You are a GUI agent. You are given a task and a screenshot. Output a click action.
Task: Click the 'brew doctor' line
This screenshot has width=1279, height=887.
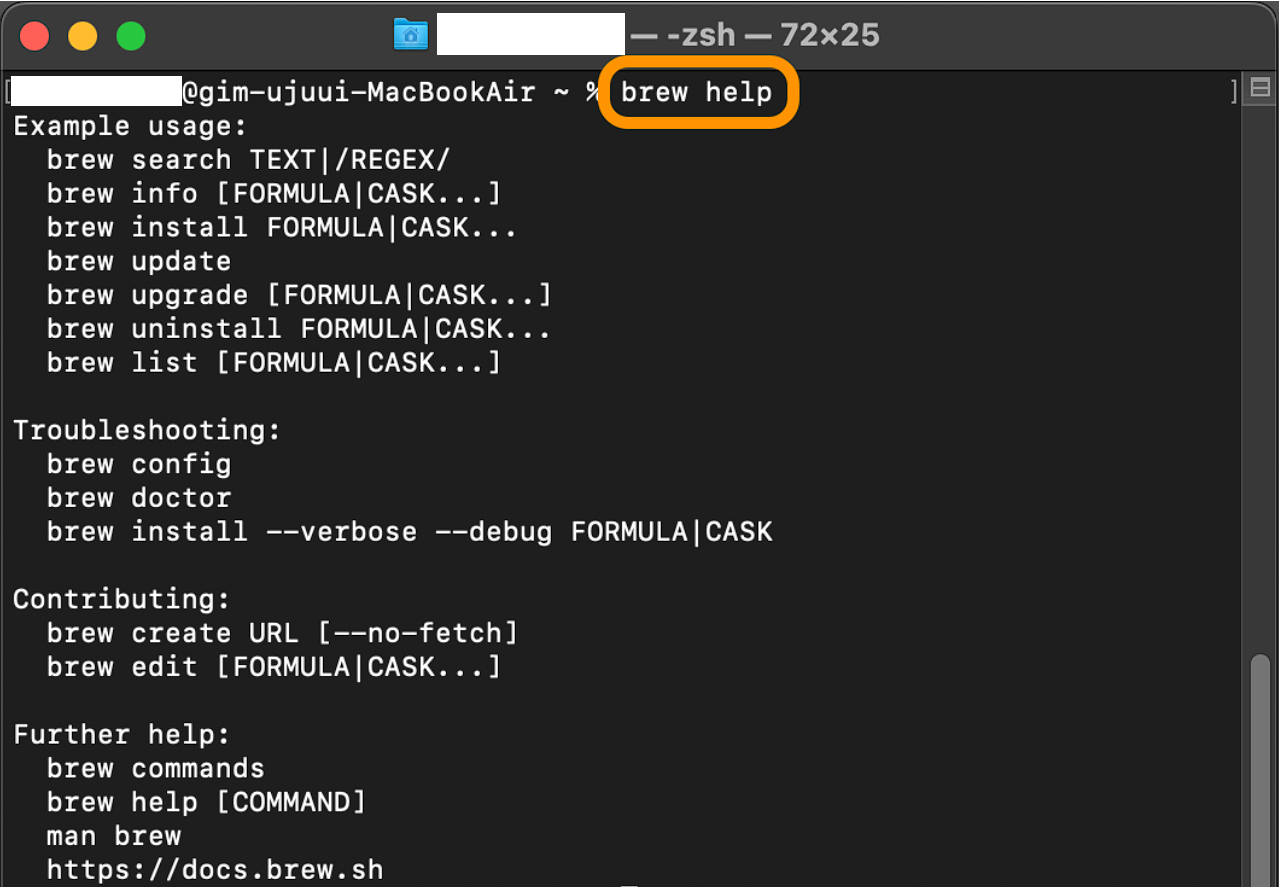[x=139, y=497]
